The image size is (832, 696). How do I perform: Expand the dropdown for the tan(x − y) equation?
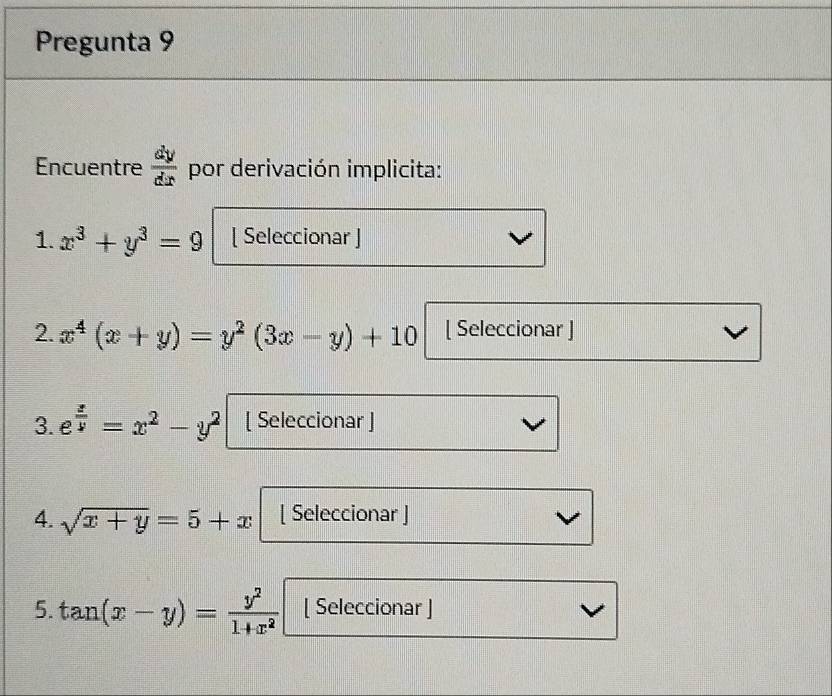pyautogui.click(x=450, y=609)
